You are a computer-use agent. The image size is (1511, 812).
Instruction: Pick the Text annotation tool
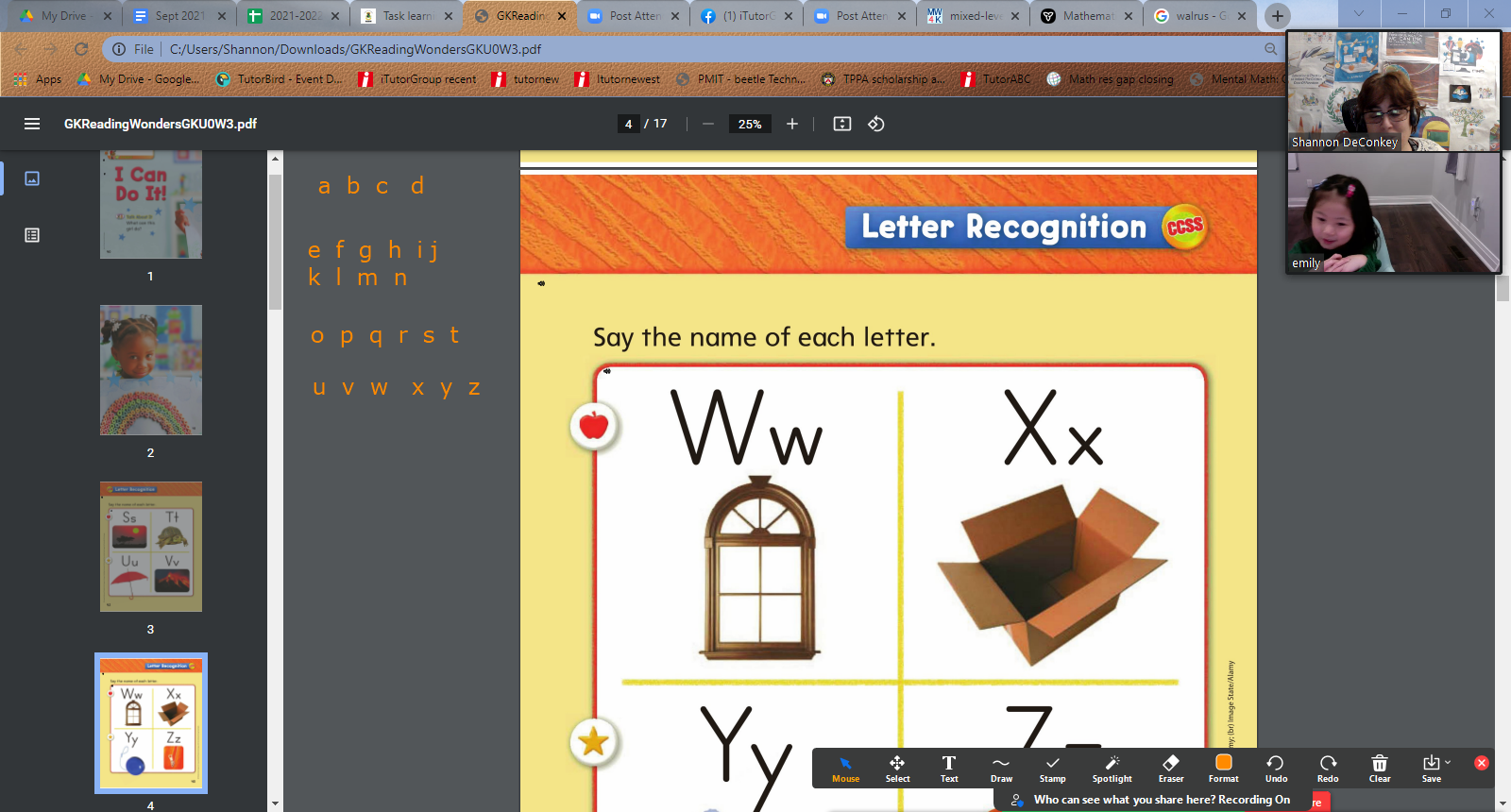[x=949, y=770]
